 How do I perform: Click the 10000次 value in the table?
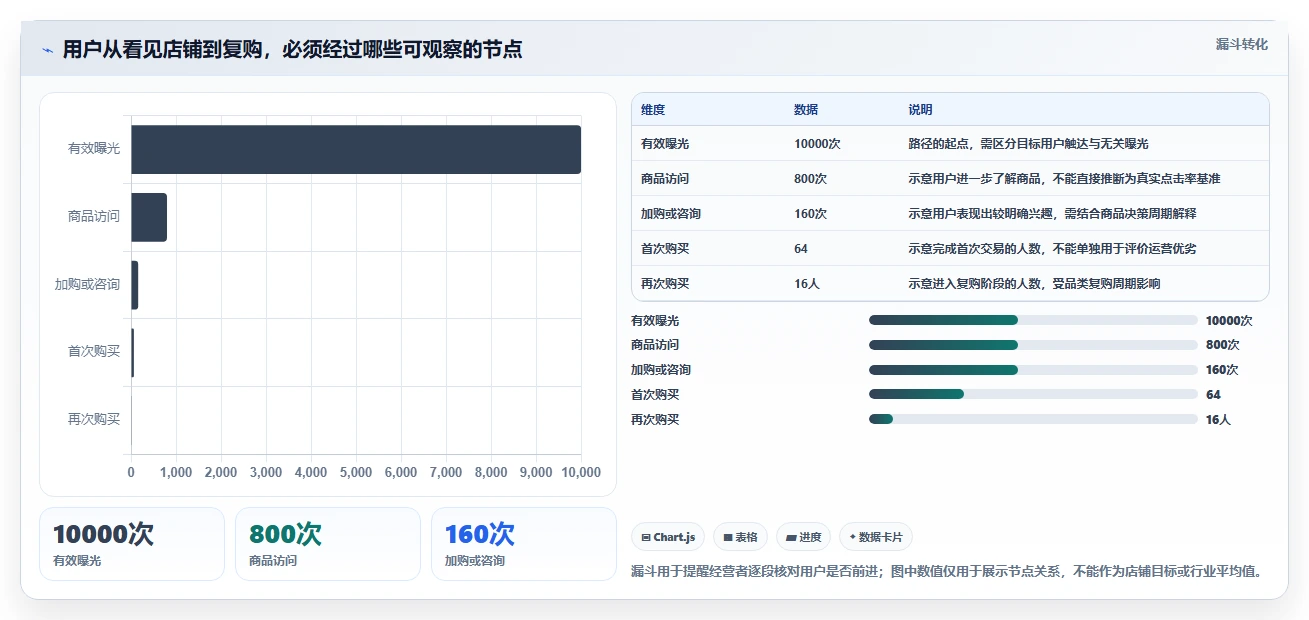pyautogui.click(x=817, y=144)
